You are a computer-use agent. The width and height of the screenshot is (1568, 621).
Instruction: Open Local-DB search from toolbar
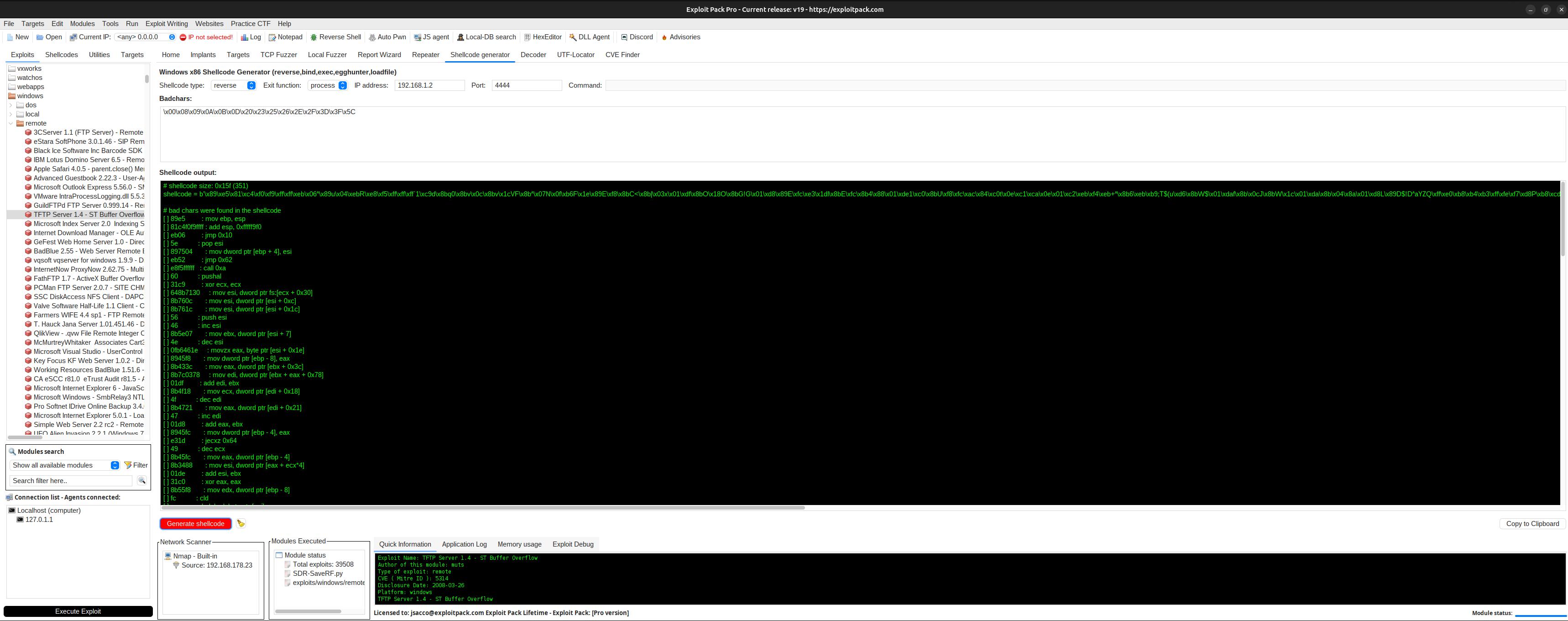pos(486,37)
